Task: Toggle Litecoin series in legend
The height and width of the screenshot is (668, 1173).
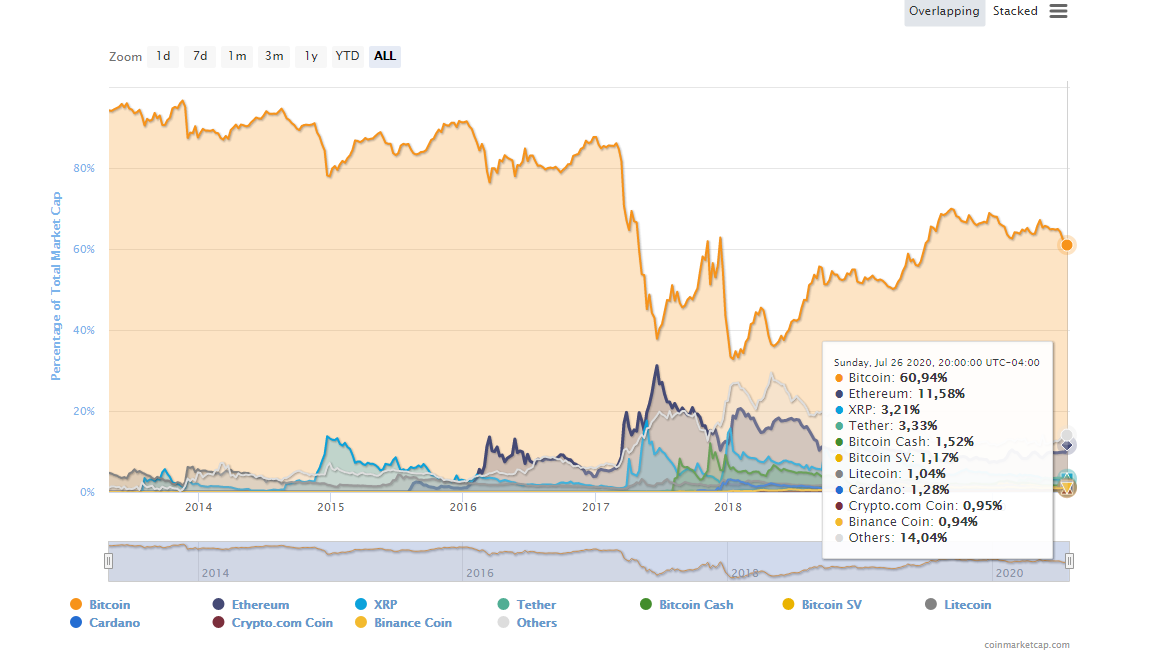Action: pyautogui.click(x=958, y=604)
